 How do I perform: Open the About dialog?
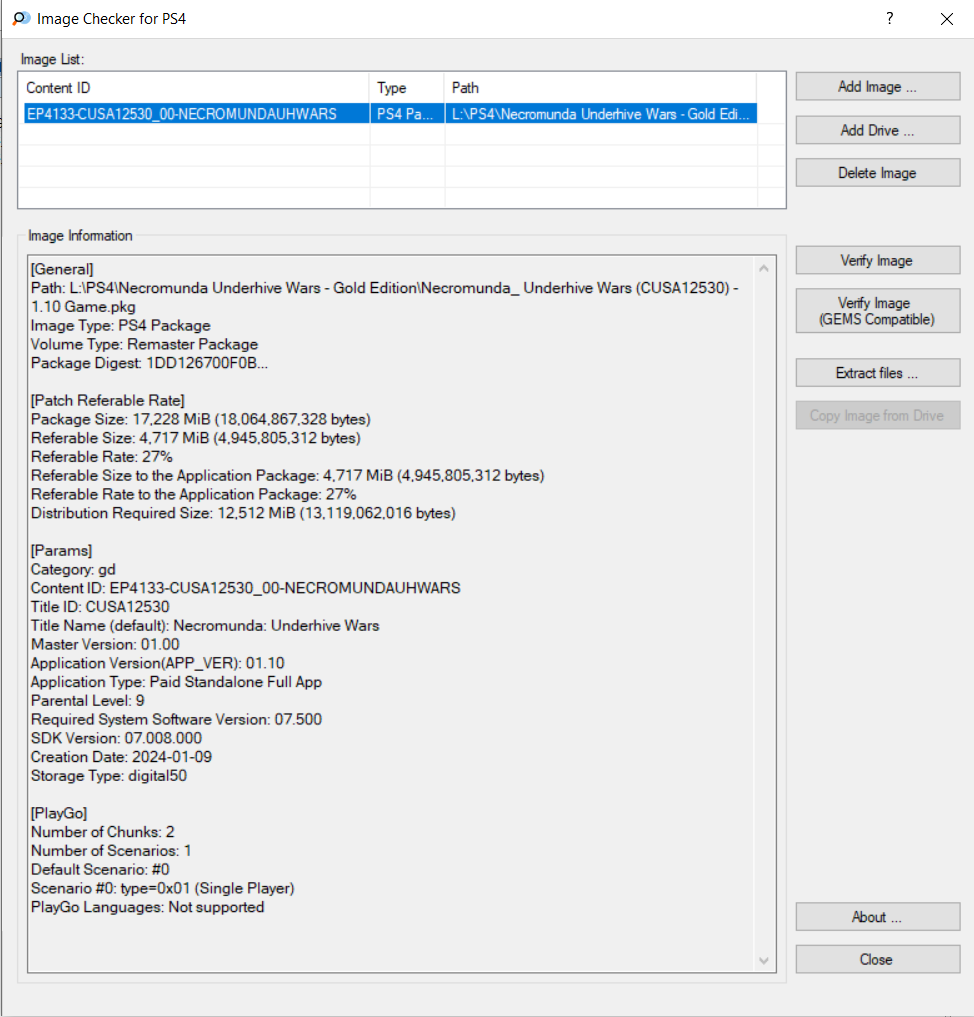[877, 917]
